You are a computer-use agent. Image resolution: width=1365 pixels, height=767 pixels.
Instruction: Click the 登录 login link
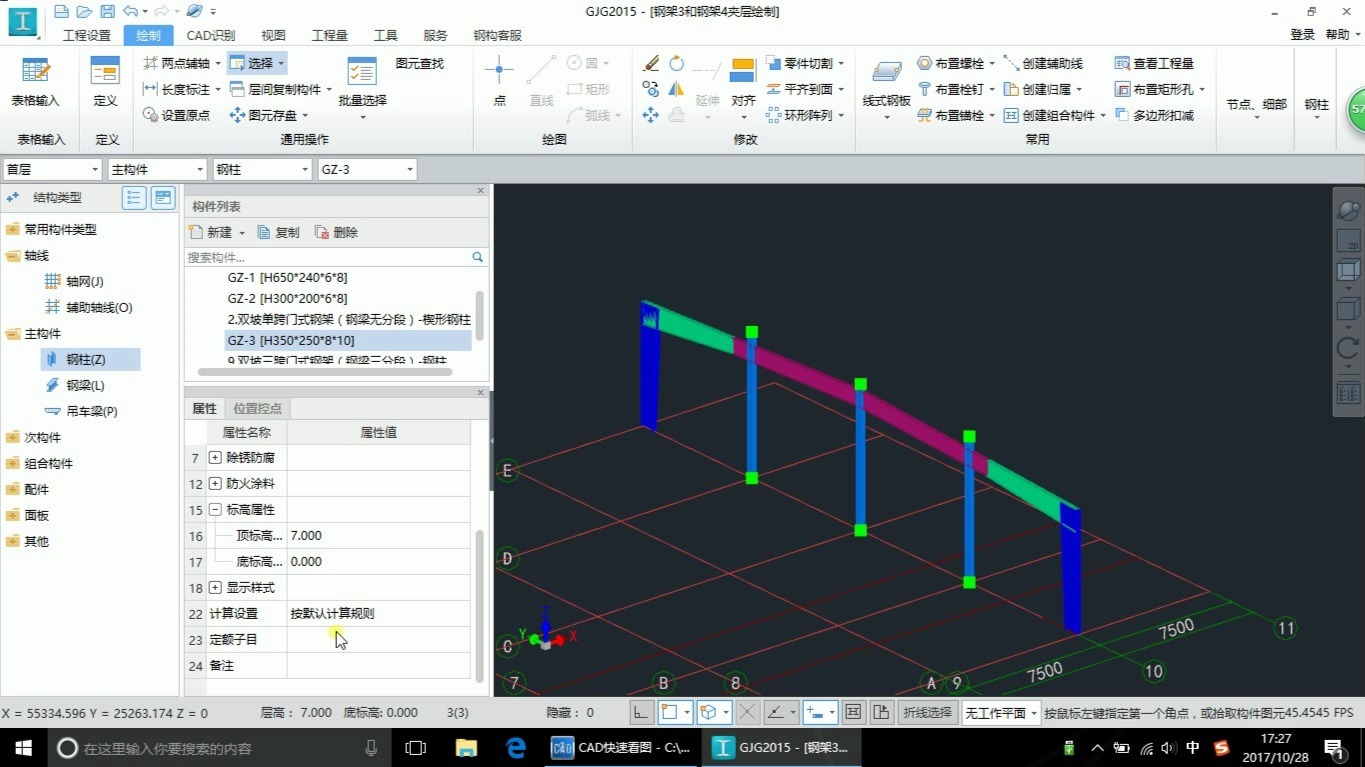(x=1302, y=35)
